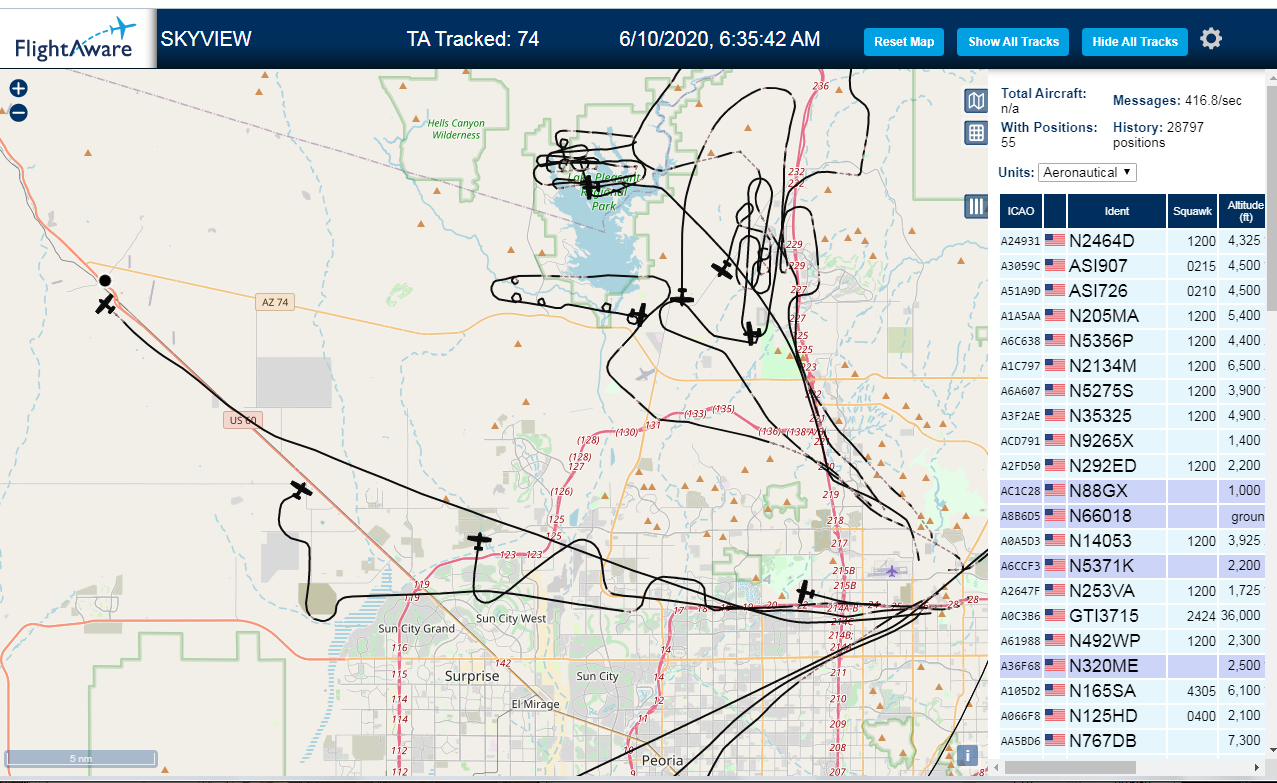Zoom in the map with plus button
Screen dimensions: 1277x783
18,89
